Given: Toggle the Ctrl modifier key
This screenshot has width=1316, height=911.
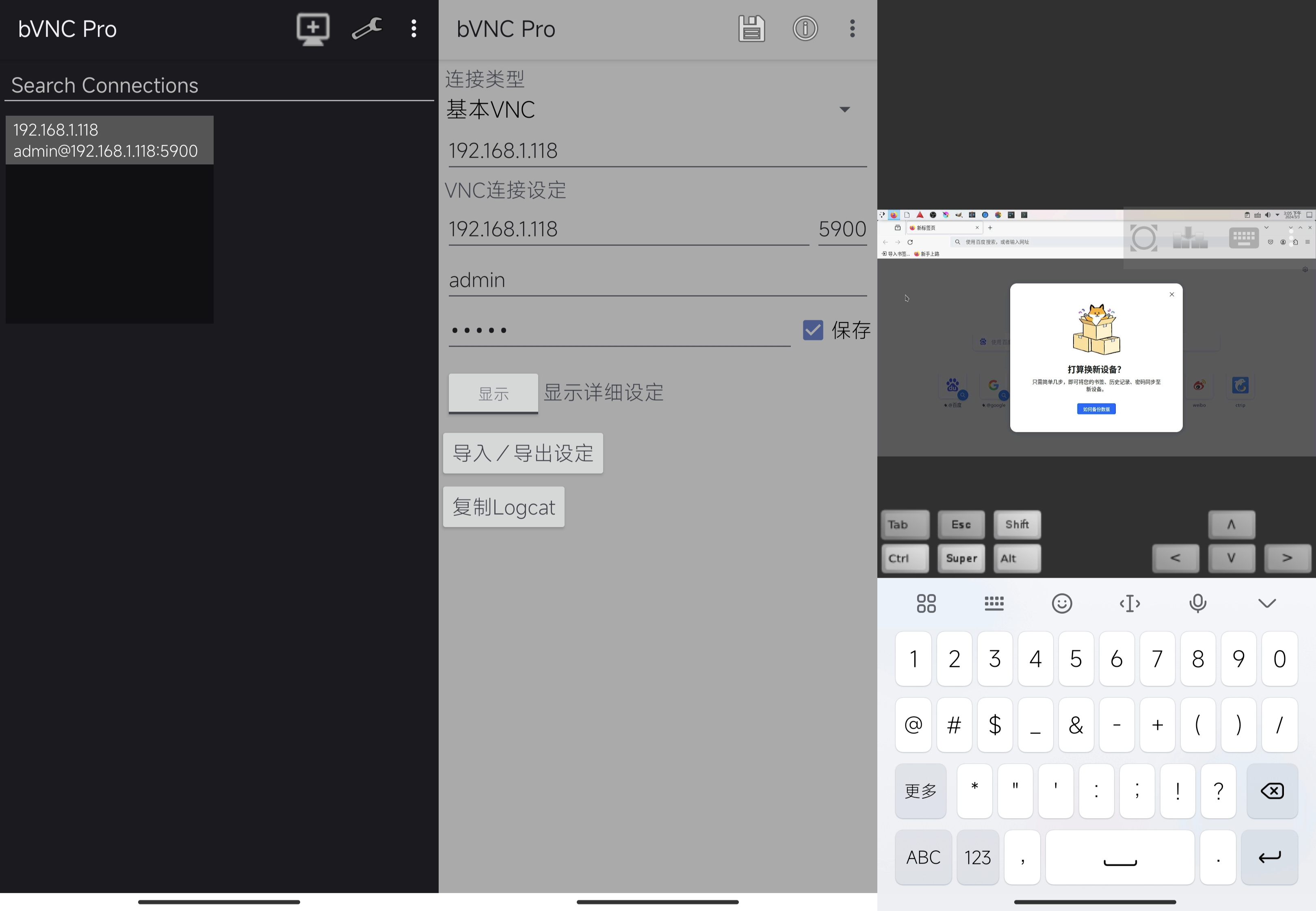Looking at the screenshot, I should [905, 558].
